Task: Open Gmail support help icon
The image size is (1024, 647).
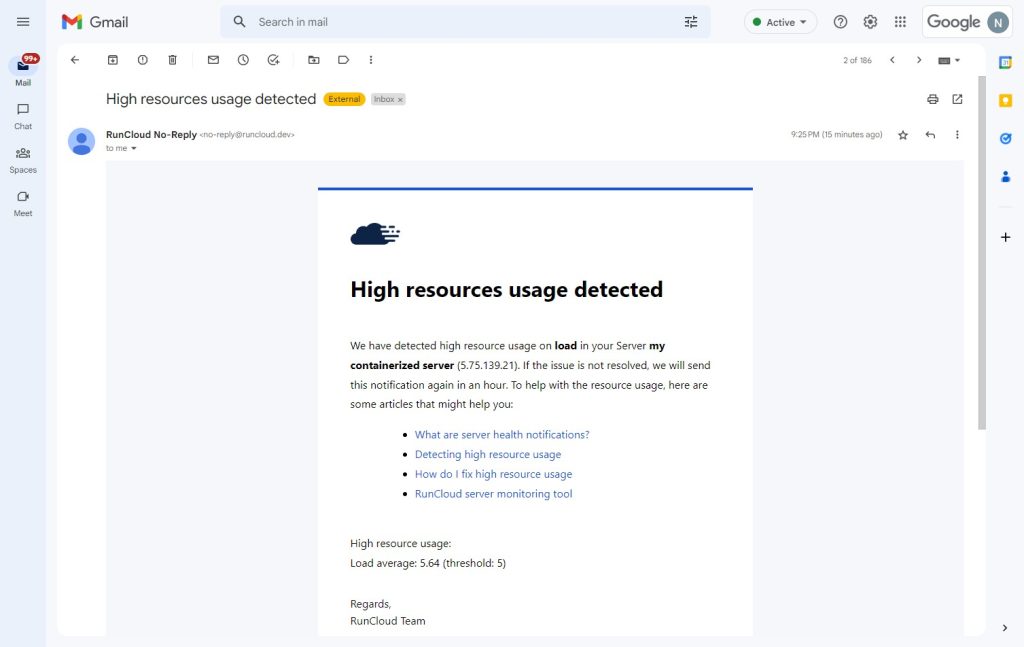Action: (840, 22)
